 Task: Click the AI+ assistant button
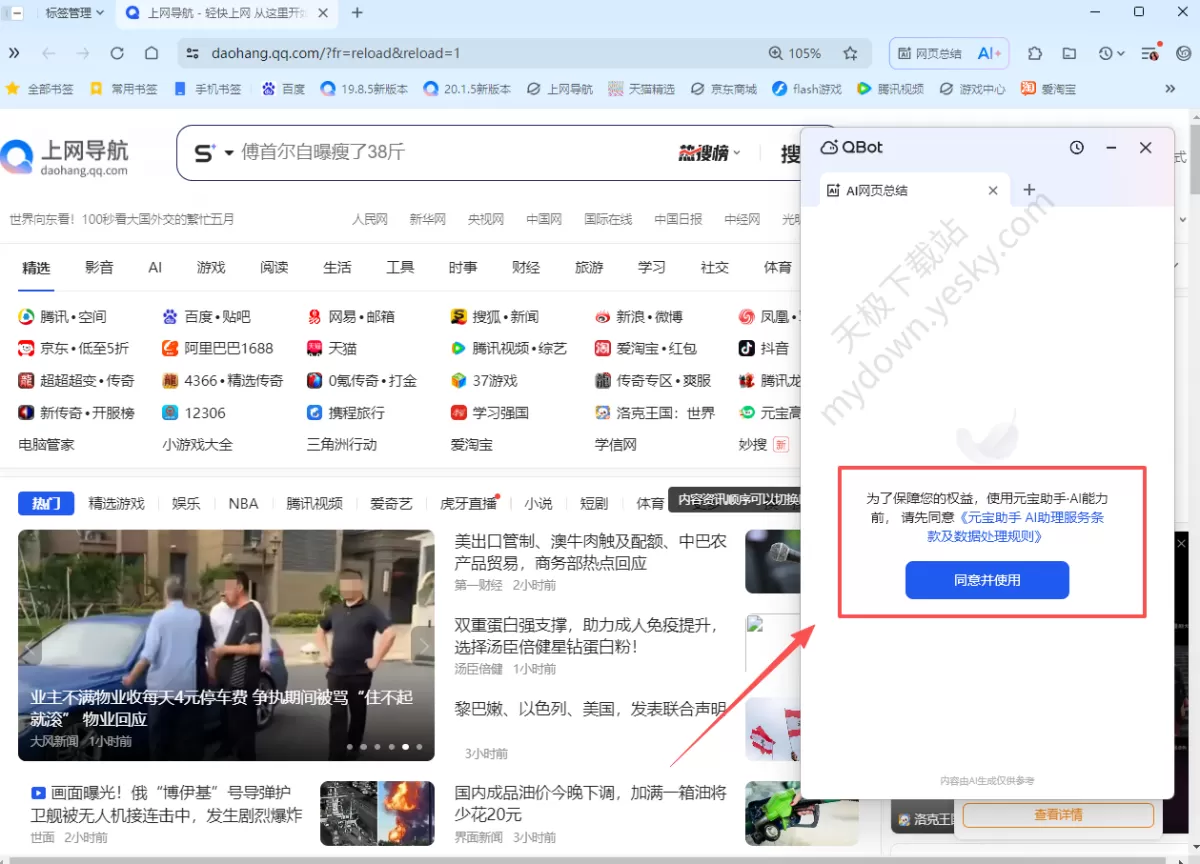coord(990,53)
